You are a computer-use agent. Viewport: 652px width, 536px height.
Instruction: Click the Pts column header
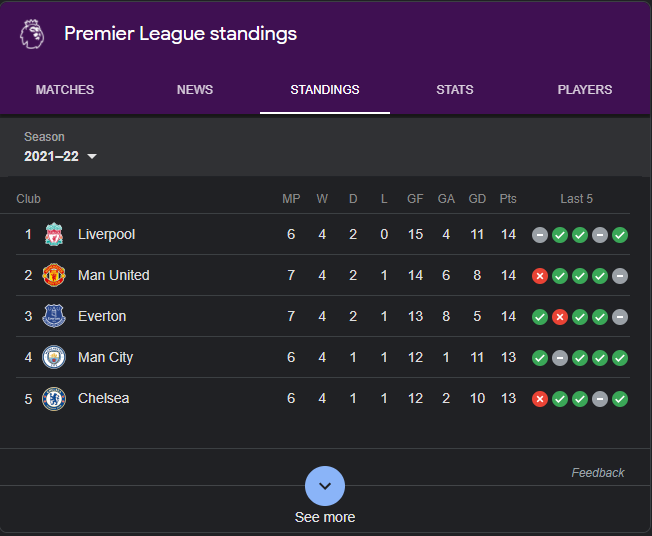click(508, 199)
